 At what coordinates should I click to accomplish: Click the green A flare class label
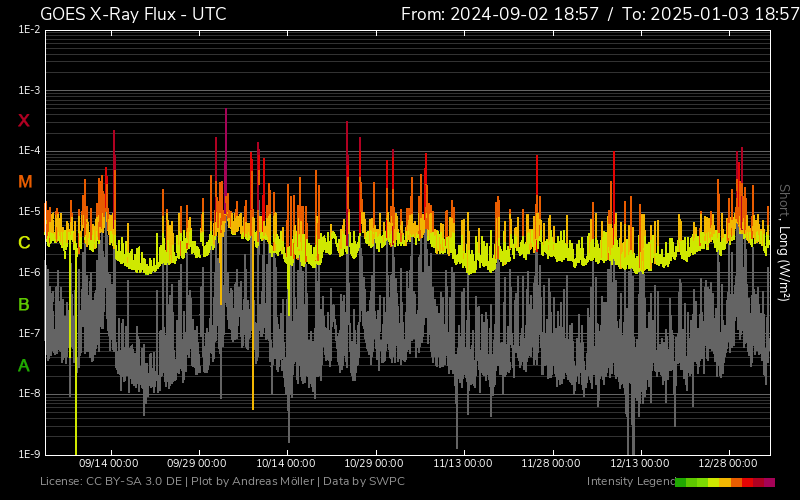[x=24, y=366]
